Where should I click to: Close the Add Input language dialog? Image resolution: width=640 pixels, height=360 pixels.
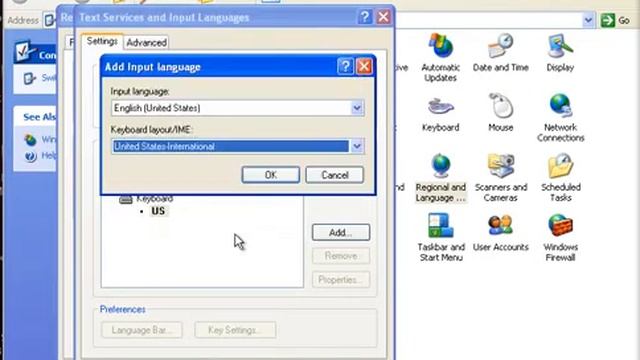[364, 66]
